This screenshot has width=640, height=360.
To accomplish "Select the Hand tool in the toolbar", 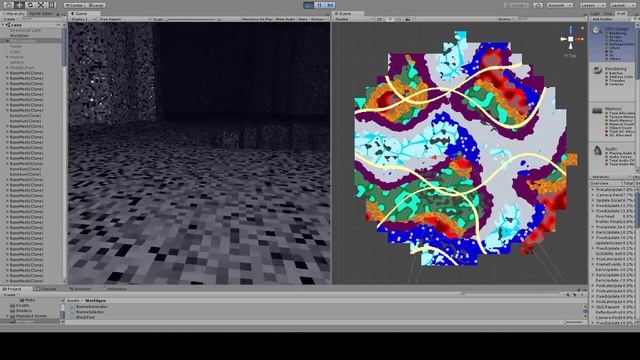I will (8, 5).
